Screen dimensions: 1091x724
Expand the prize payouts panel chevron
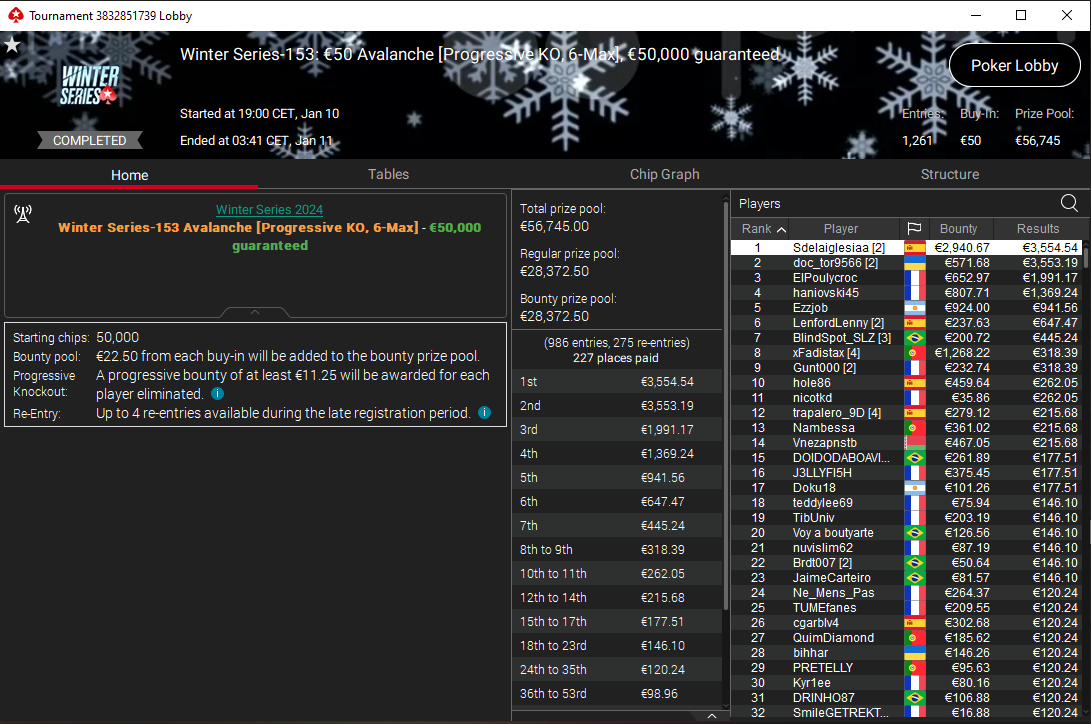712,716
